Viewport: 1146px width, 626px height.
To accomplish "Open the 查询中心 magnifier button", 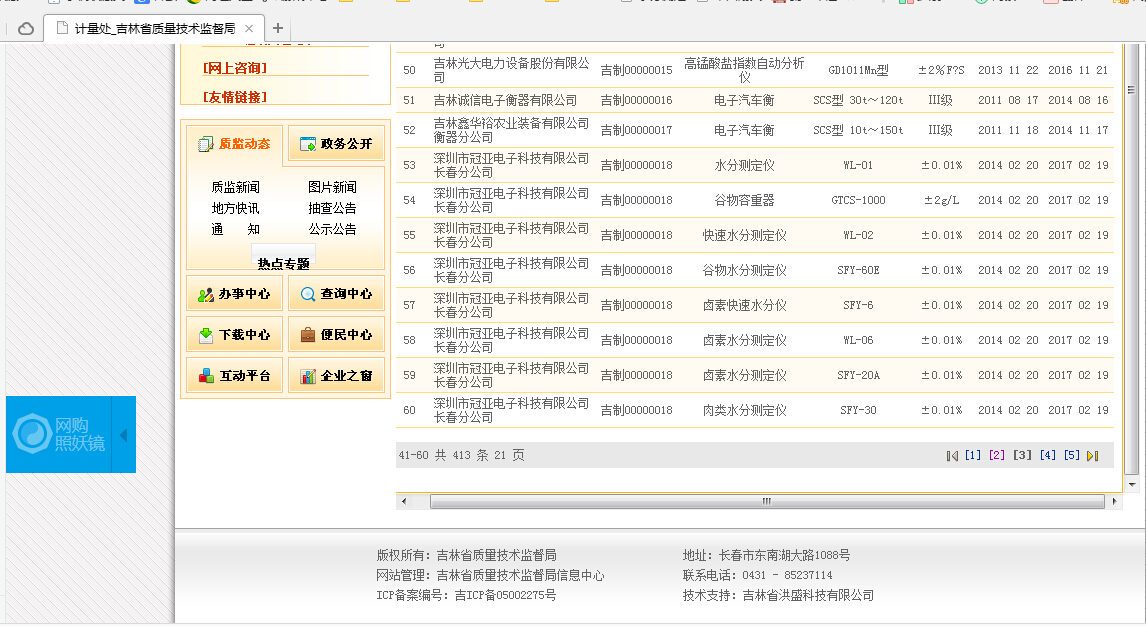I will tap(336, 294).
